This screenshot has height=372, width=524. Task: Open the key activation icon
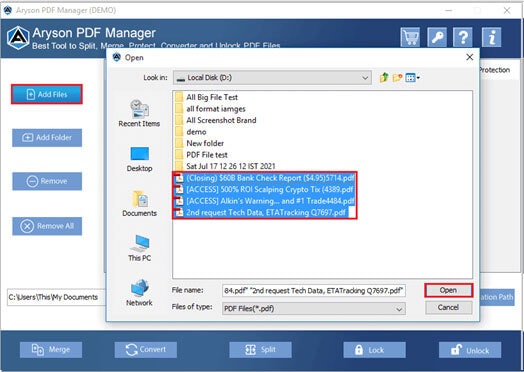[x=437, y=37]
